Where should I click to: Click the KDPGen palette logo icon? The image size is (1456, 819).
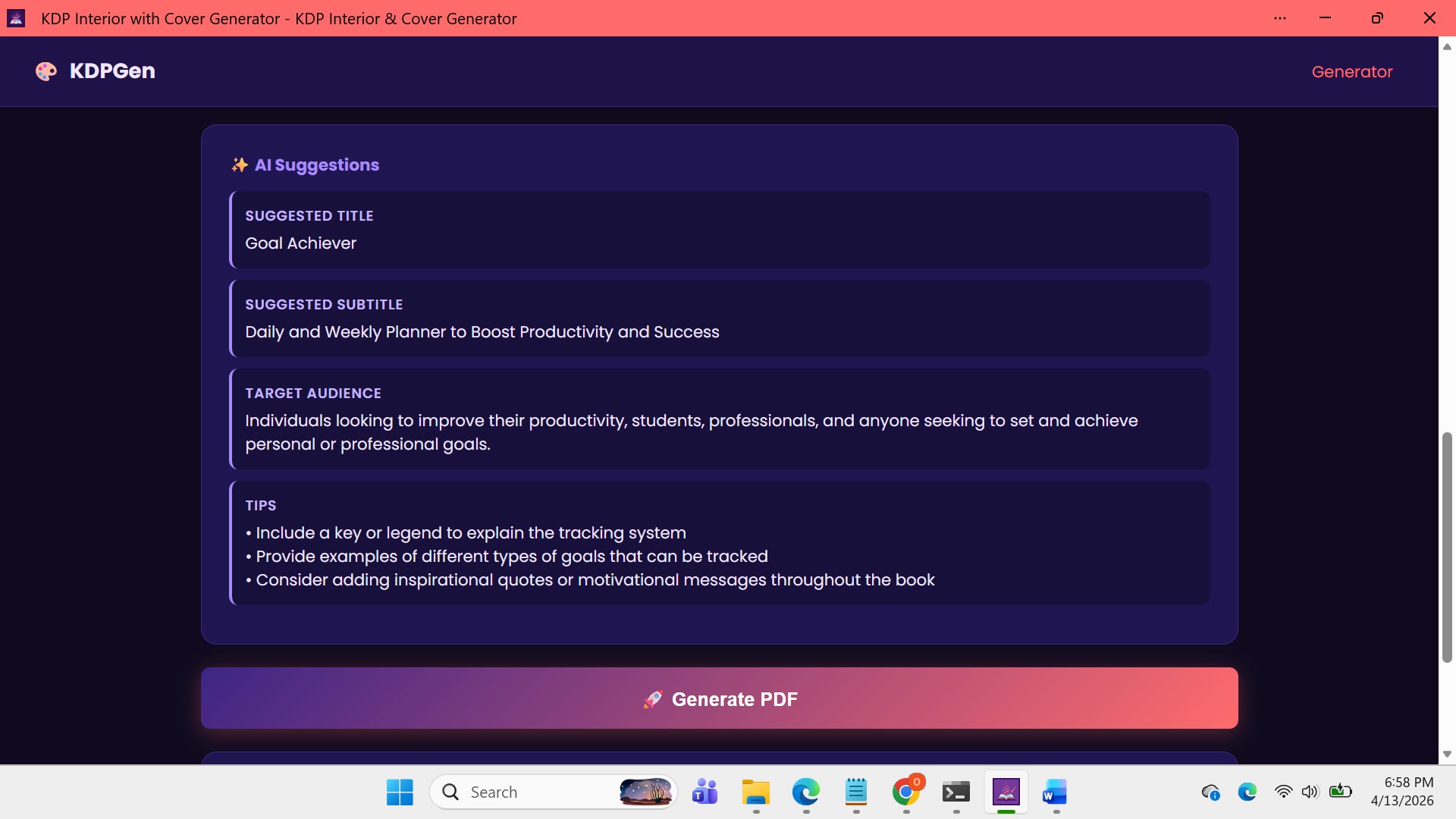46,71
